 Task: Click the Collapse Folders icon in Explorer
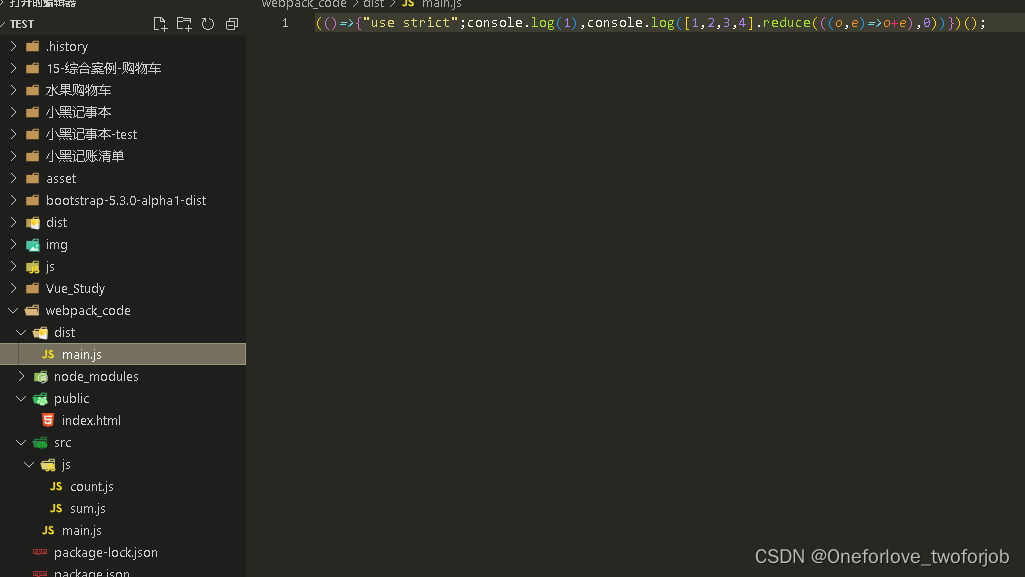pos(231,23)
